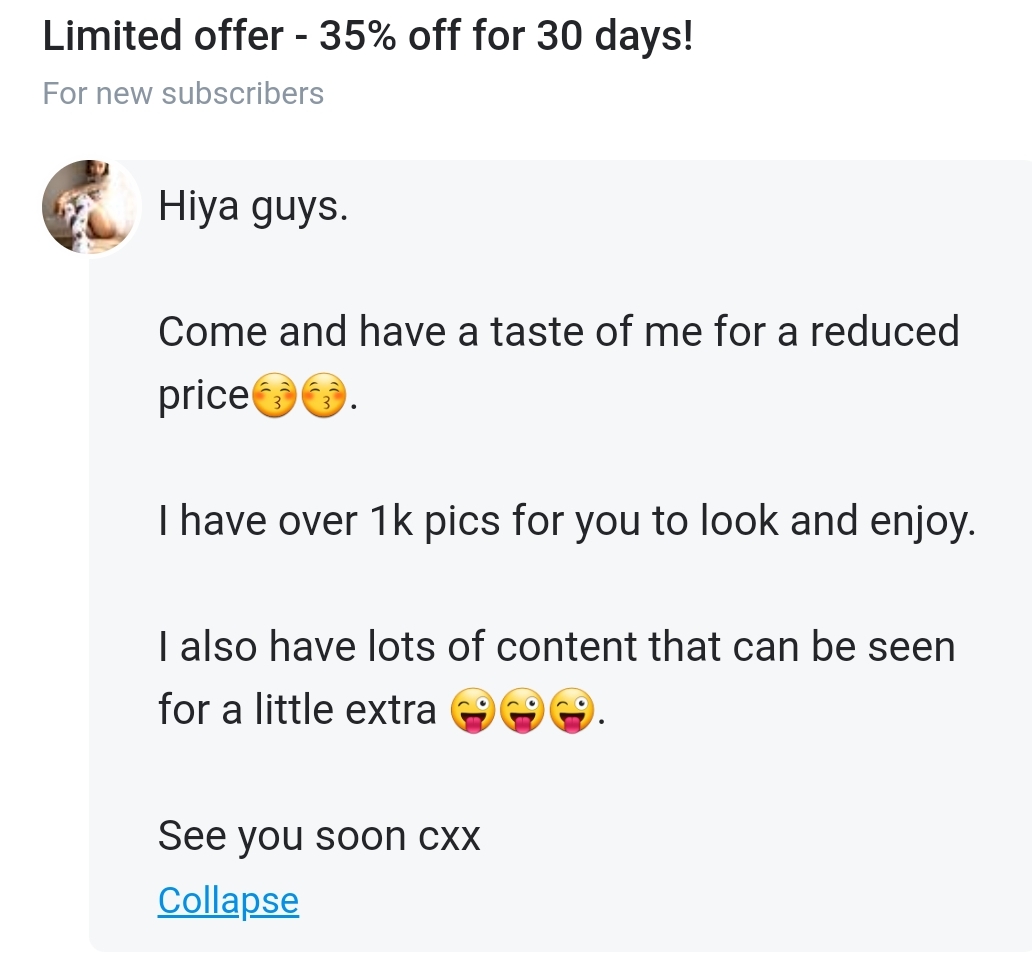Click the promotional message card body

point(560,550)
